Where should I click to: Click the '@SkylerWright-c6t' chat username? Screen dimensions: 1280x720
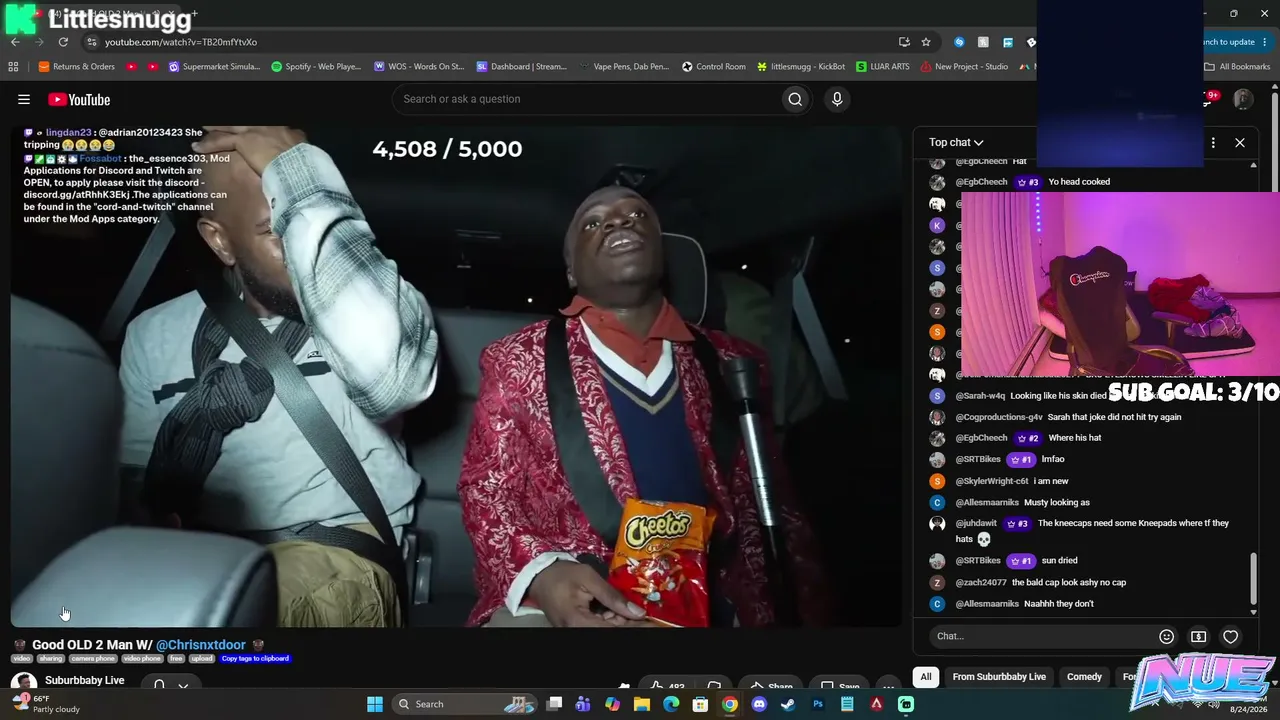[x=992, y=481]
